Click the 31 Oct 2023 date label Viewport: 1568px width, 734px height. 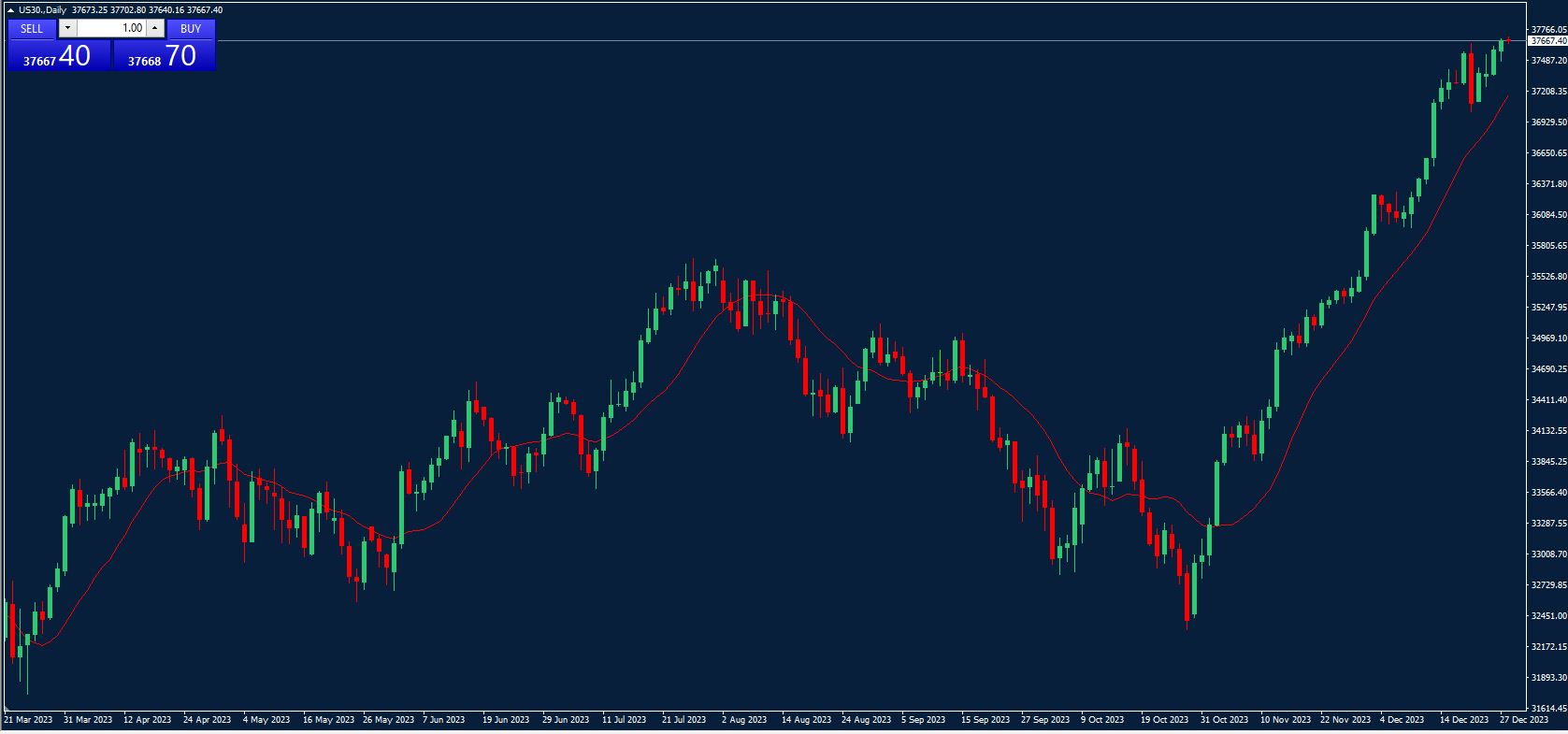coord(1225,720)
